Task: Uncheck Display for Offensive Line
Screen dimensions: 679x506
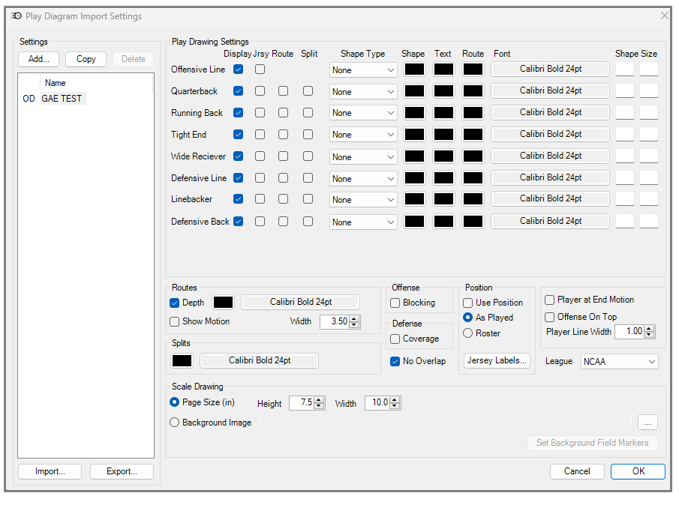Action: [238, 69]
